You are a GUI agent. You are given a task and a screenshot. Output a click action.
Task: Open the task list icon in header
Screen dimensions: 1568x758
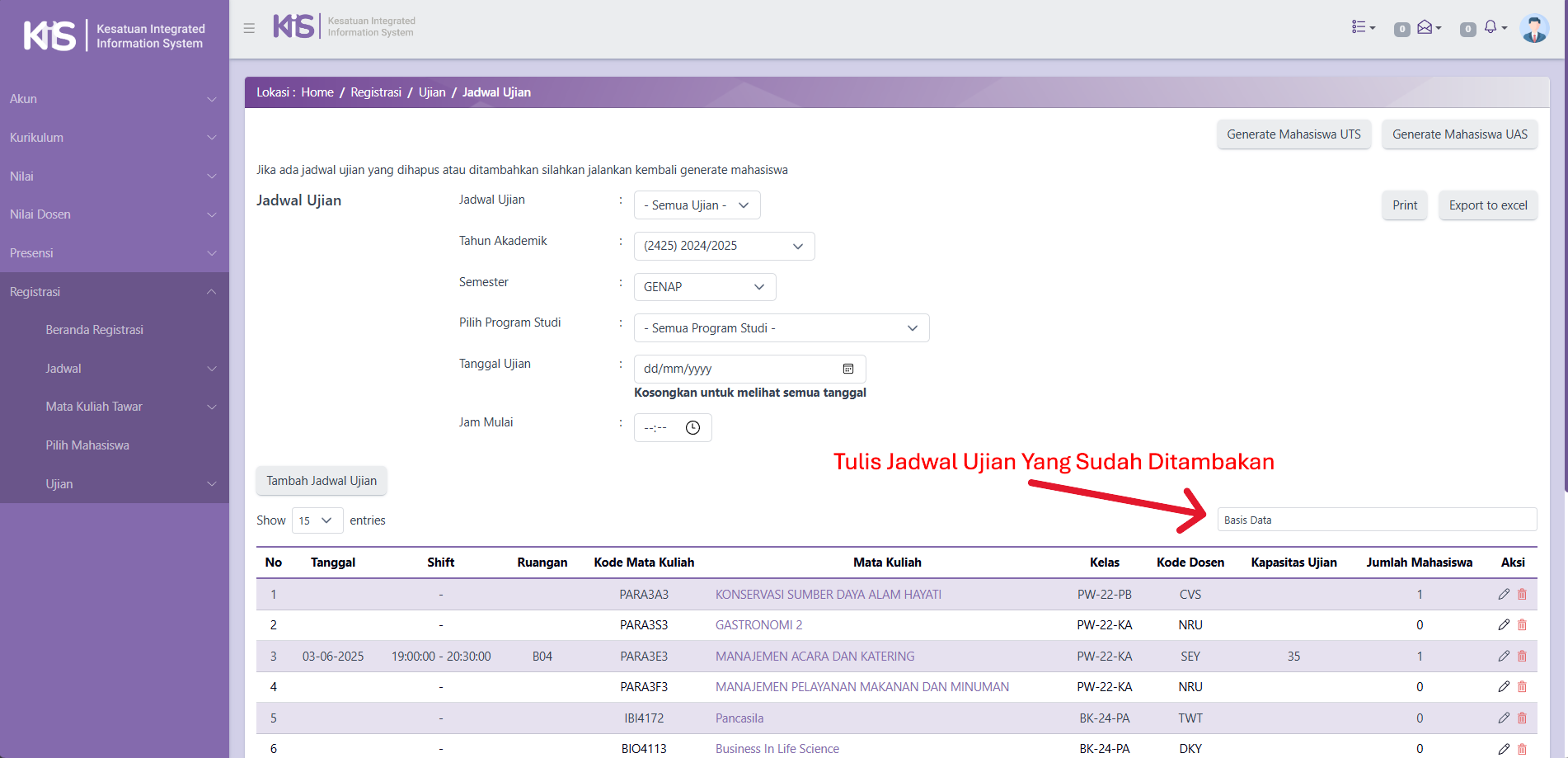(x=1363, y=28)
